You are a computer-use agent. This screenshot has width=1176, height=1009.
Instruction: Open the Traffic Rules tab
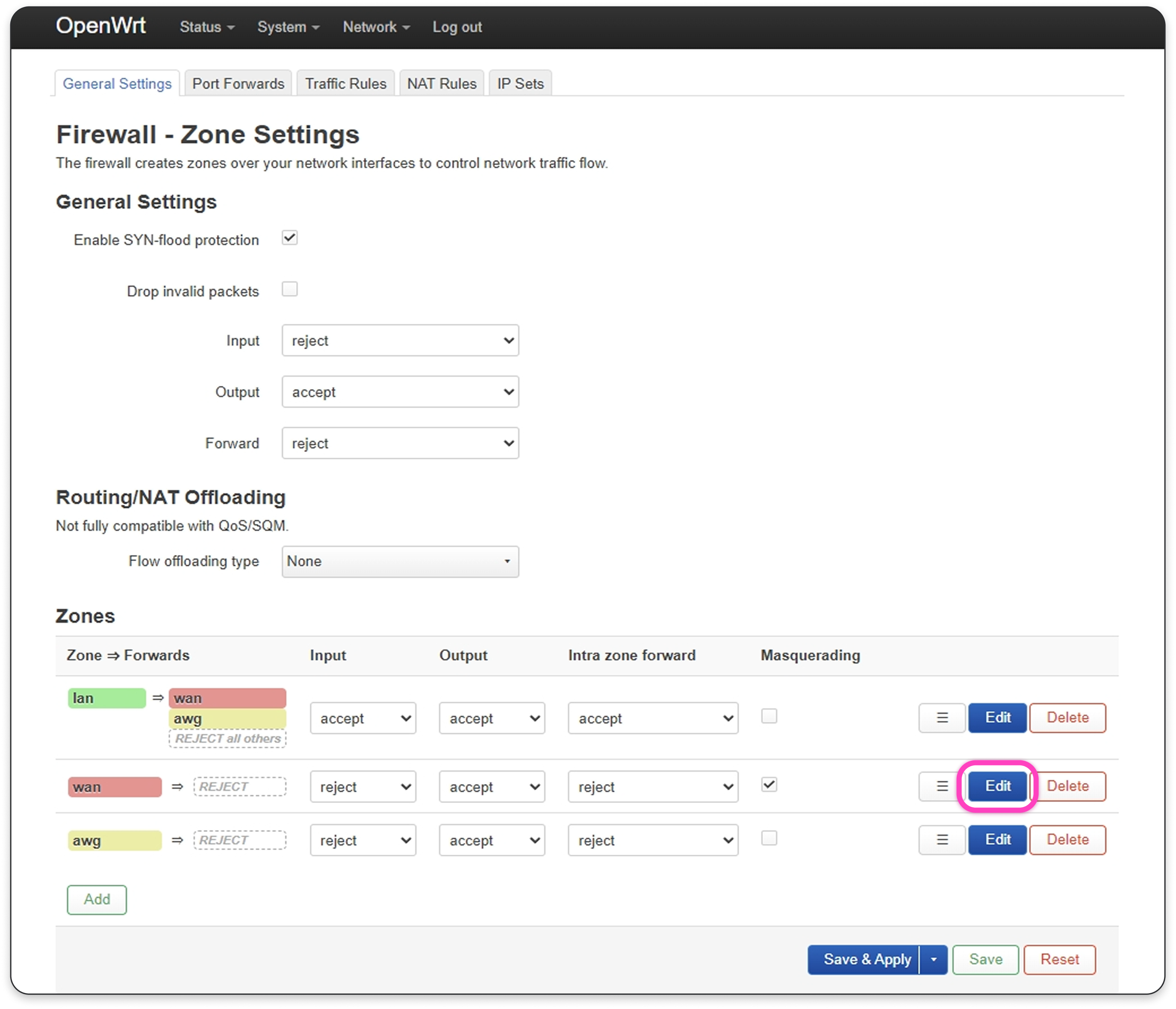pos(345,84)
